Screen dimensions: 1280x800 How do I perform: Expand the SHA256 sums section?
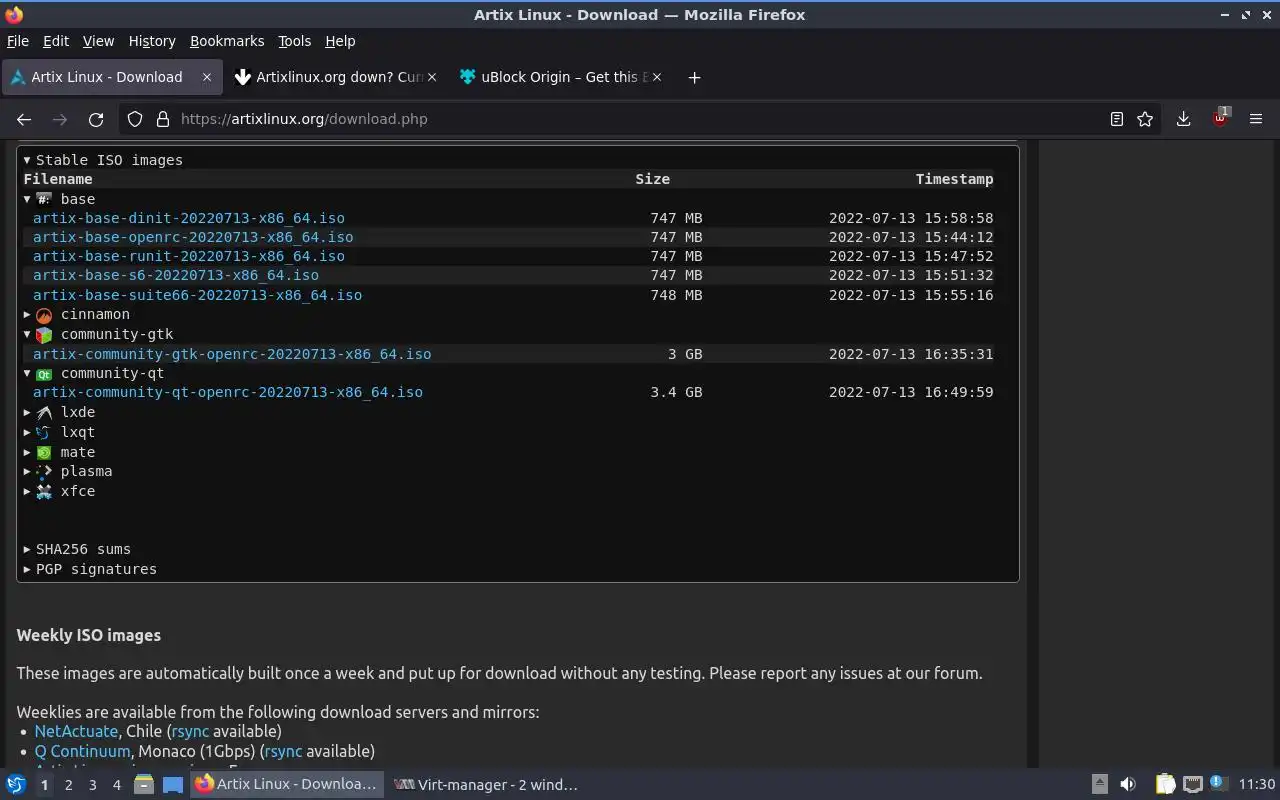[77, 549]
